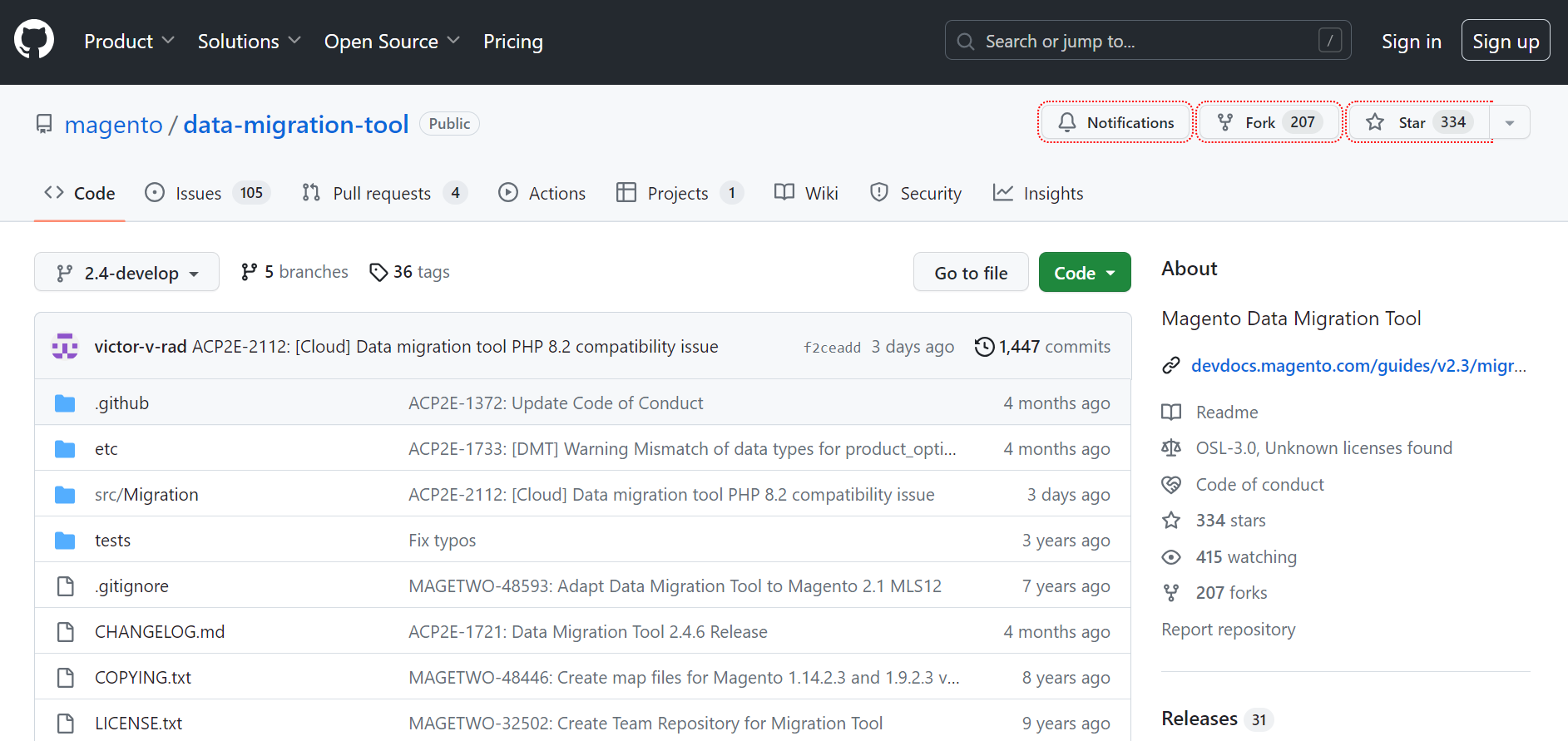Open the data-migration-tool repository link

pos(296,124)
